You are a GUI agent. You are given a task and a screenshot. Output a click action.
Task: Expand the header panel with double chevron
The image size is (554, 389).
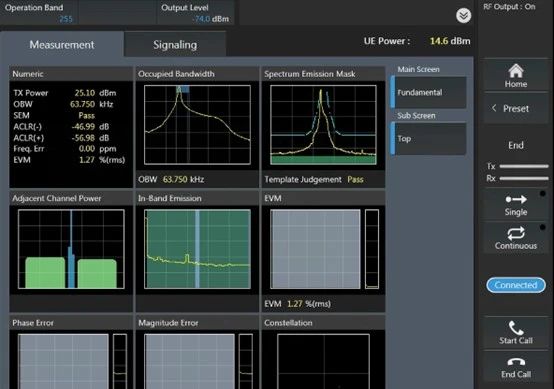(x=463, y=16)
